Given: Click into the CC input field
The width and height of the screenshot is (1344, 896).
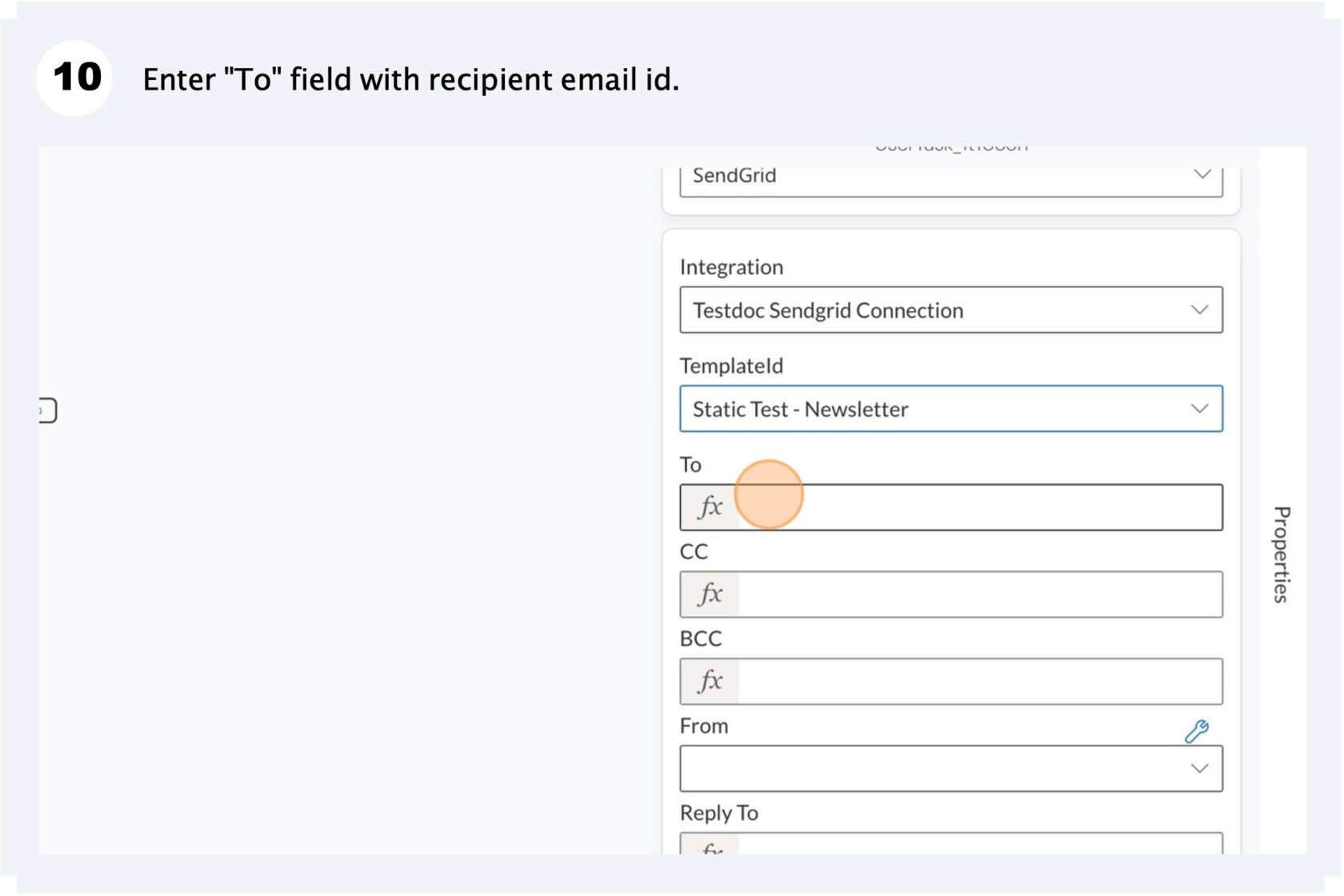Looking at the screenshot, I should click(x=980, y=594).
